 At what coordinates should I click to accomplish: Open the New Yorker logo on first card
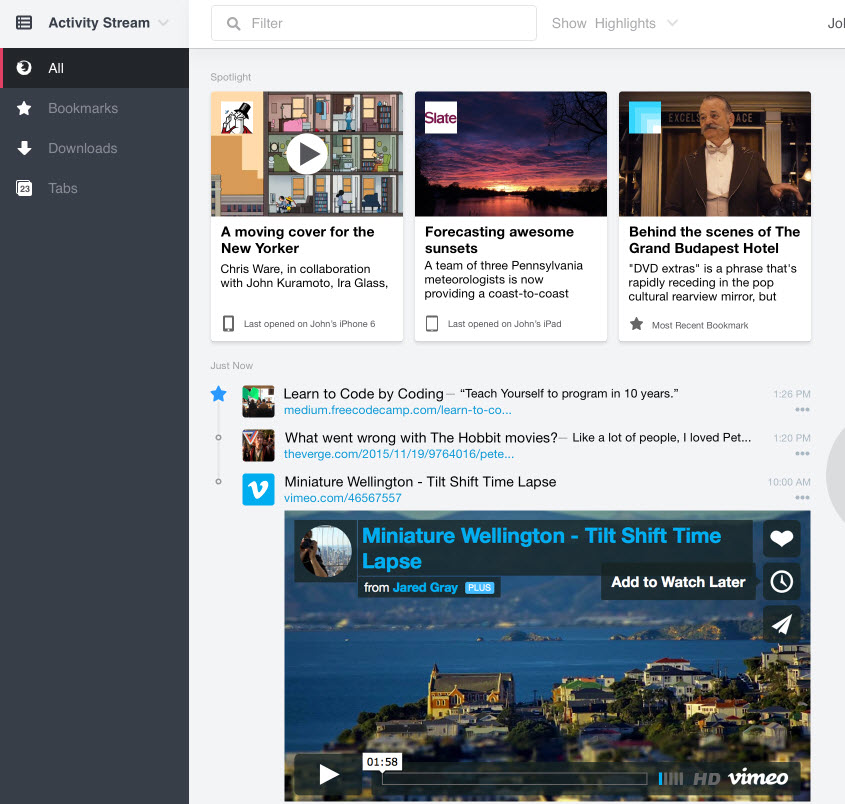click(x=237, y=117)
